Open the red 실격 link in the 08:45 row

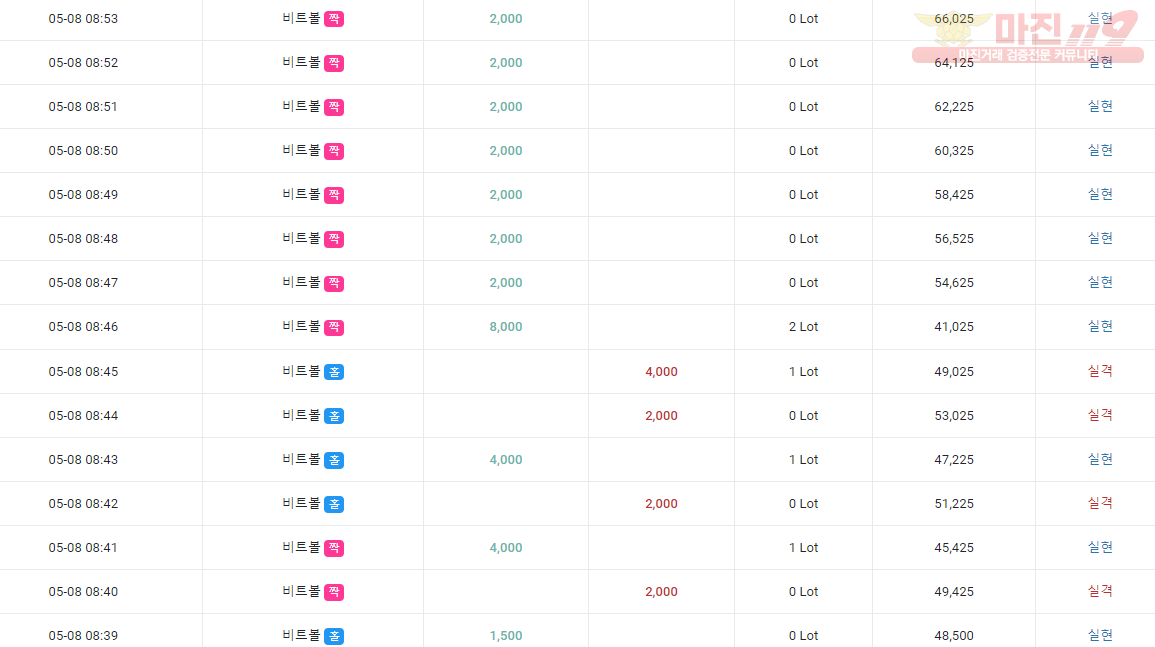[1100, 371]
